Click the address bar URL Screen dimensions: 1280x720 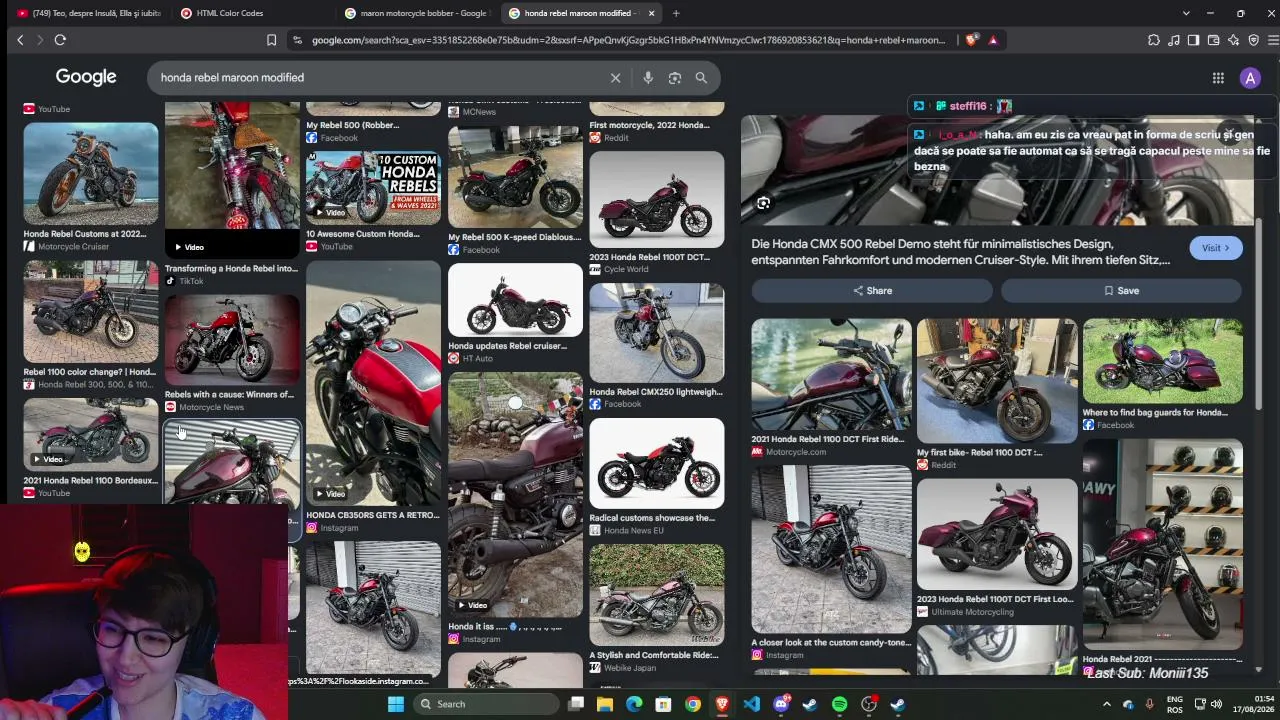628,40
